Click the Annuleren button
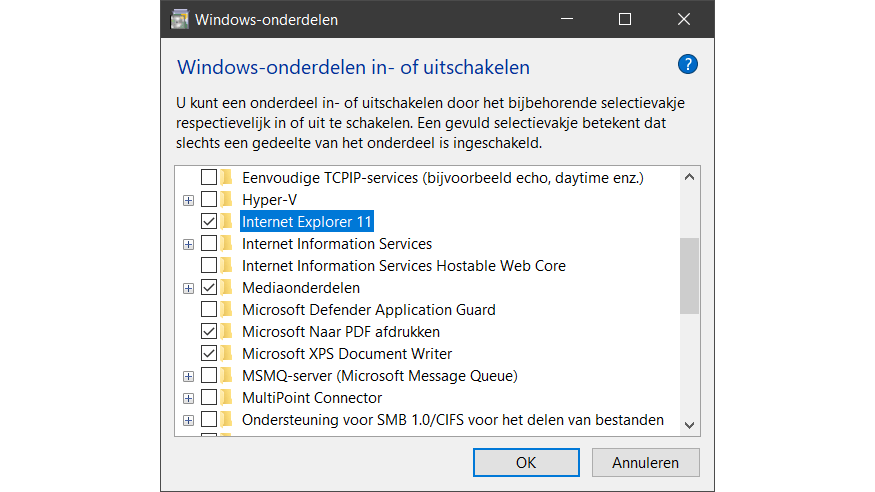This screenshot has height=492, width=875. [645, 463]
